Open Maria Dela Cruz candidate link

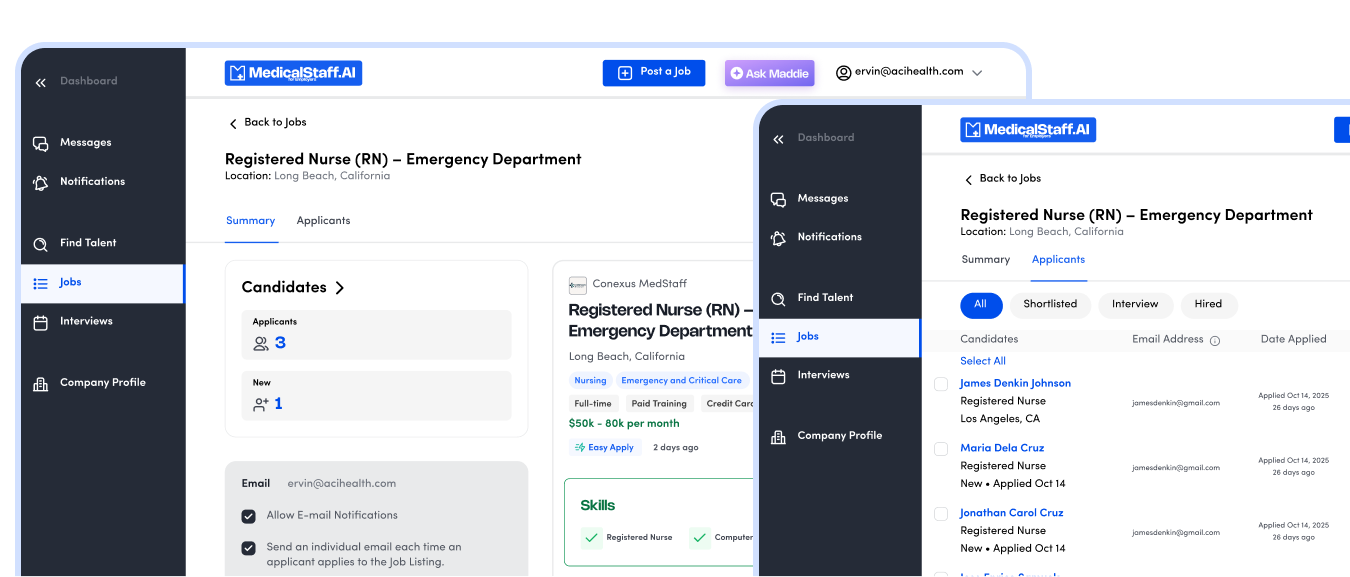(x=1001, y=448)
